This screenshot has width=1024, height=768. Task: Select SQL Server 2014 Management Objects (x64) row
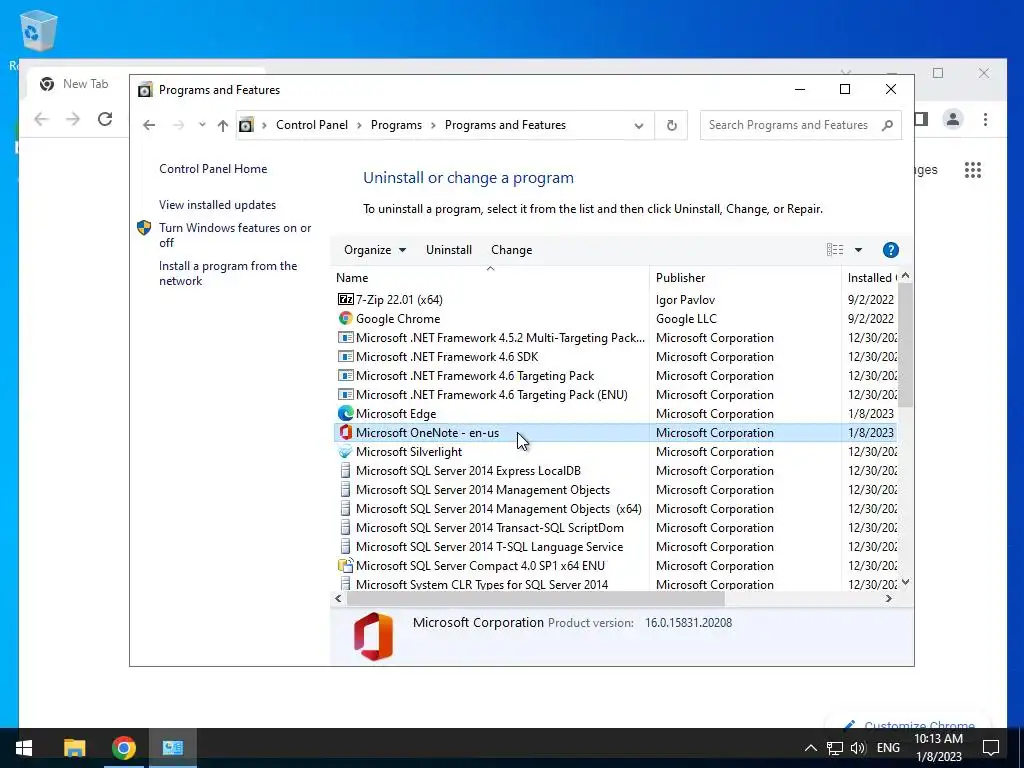click(x=615, y=509)
